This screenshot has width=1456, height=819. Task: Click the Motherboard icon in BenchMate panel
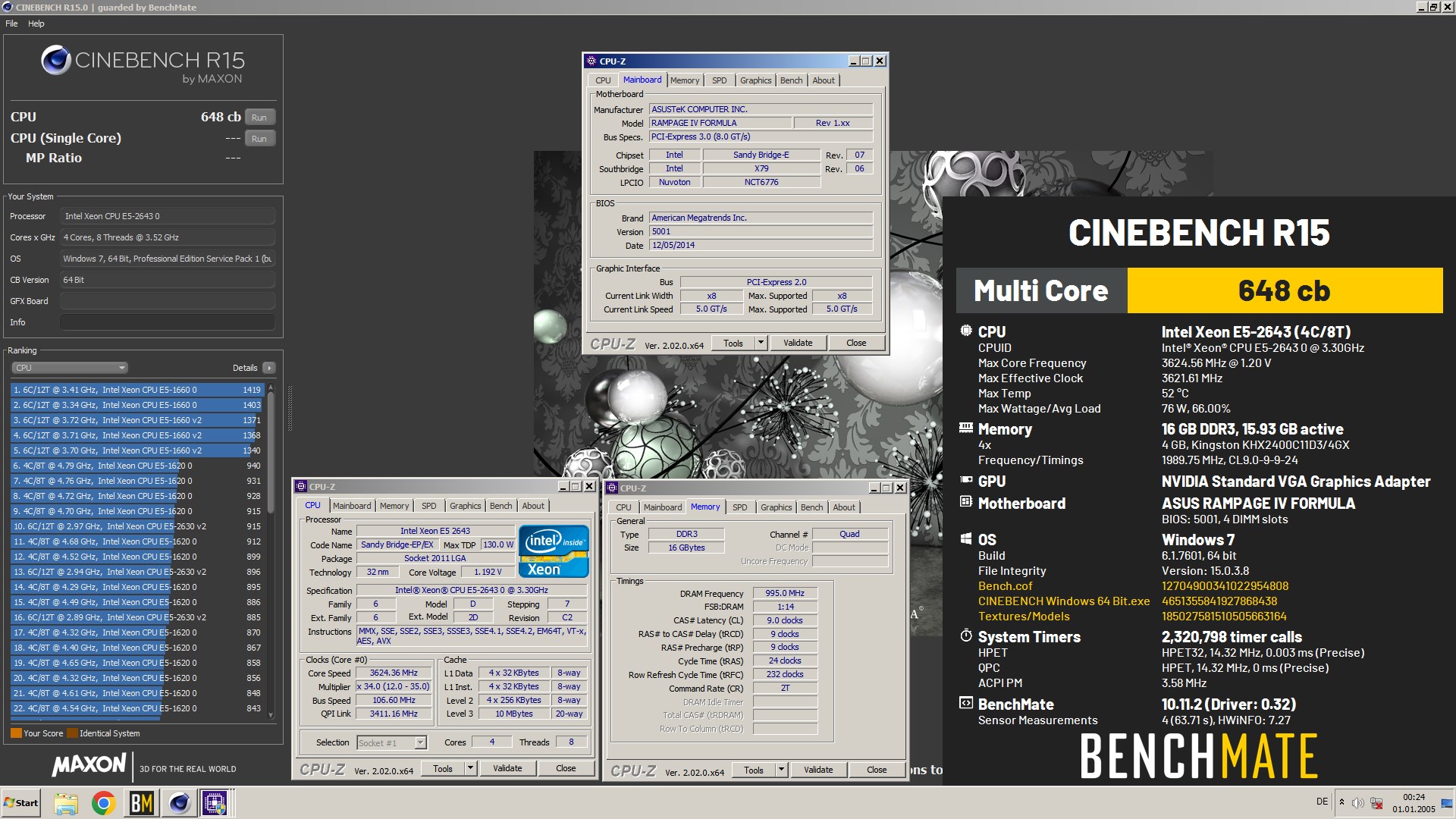pos(965,502)
